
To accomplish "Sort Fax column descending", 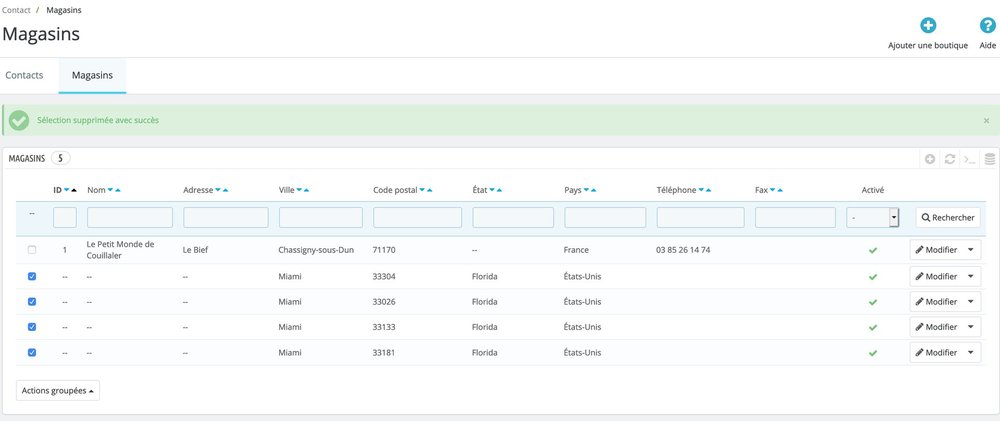I will pyautogui.click(x=772, y=190).
